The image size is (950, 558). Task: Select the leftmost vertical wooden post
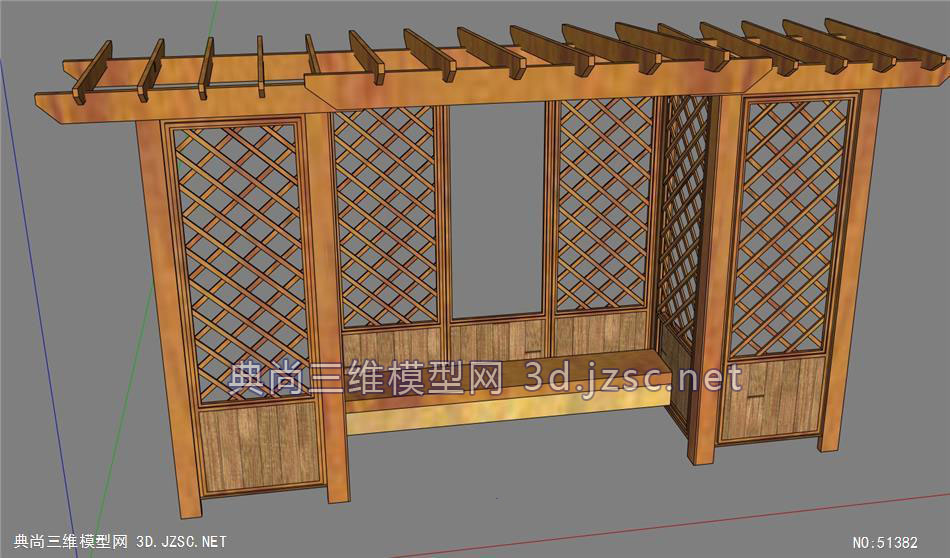point(168,319)
